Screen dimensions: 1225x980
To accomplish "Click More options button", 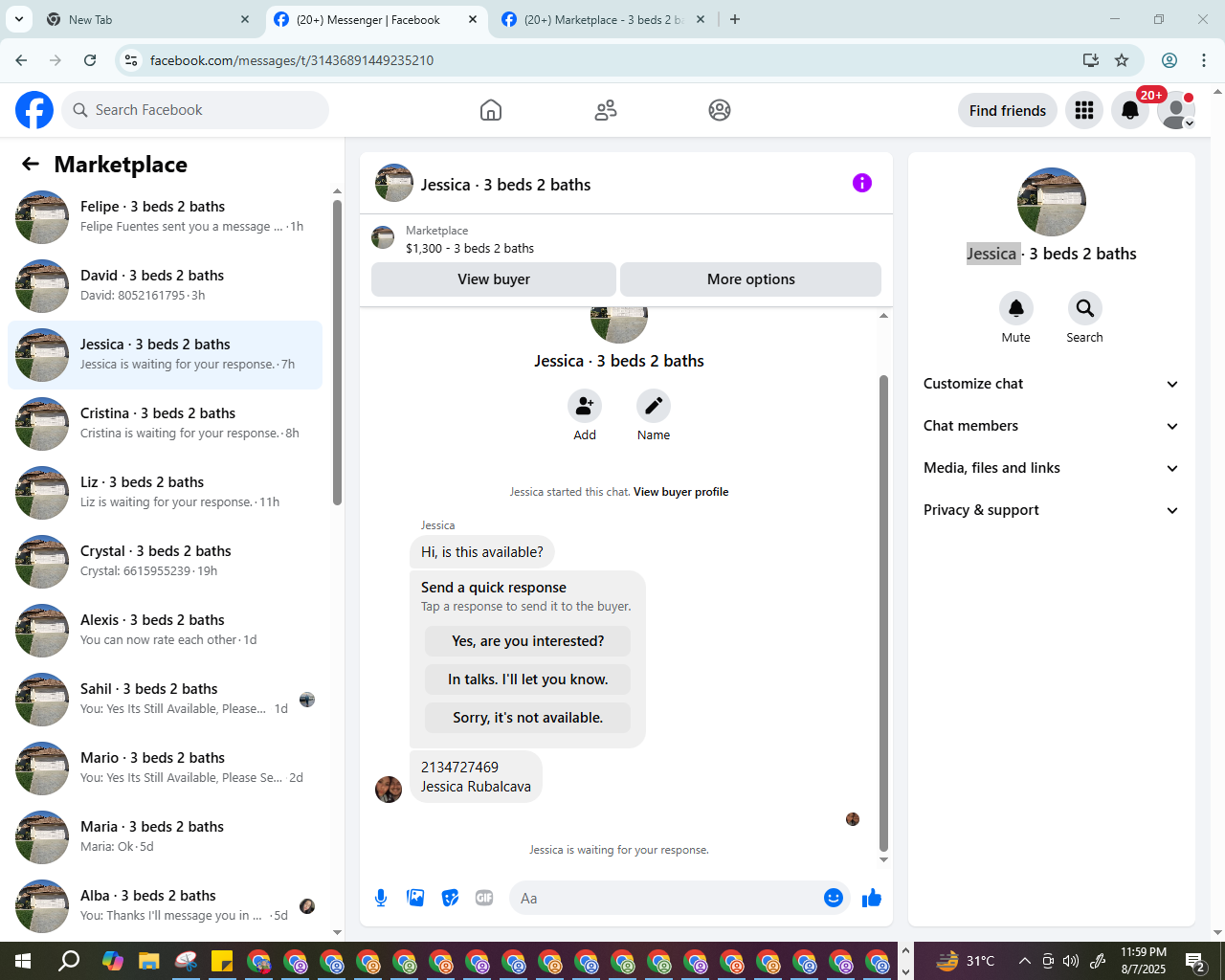I will point(751,279).
